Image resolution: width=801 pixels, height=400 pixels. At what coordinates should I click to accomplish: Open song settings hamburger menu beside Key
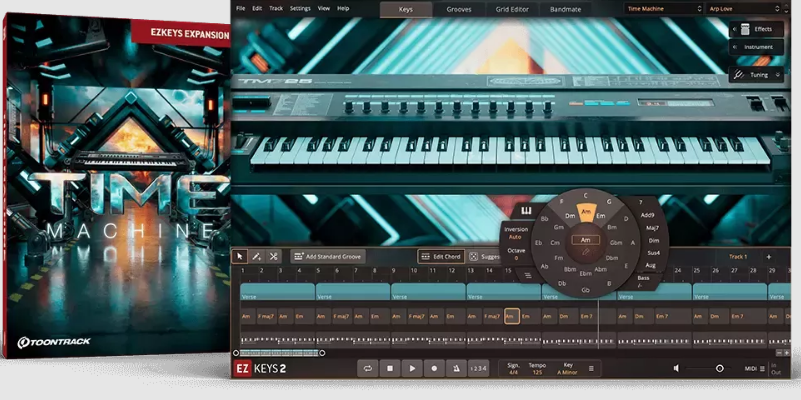coord(591,368)
